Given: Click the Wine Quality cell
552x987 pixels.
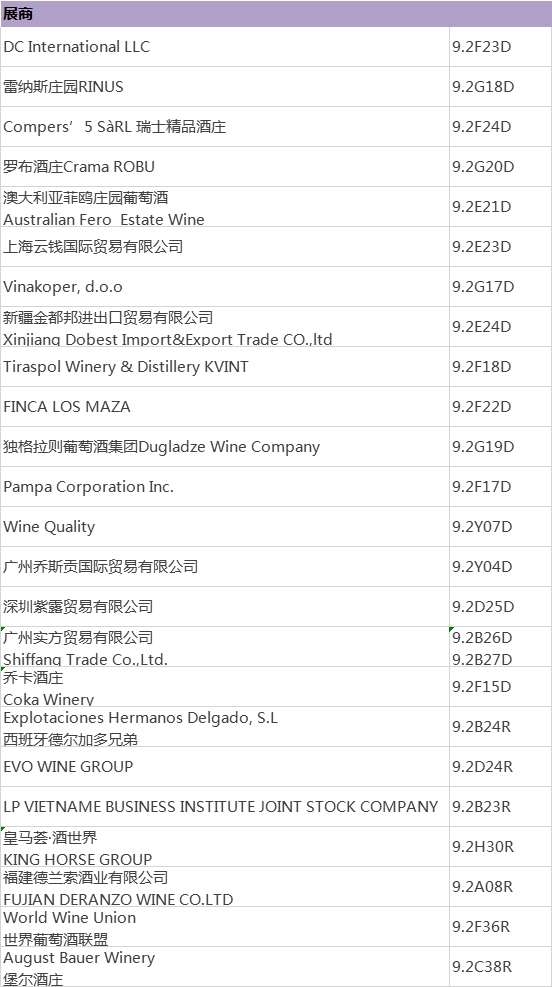Looking at the screenshot, I should 225,526.
